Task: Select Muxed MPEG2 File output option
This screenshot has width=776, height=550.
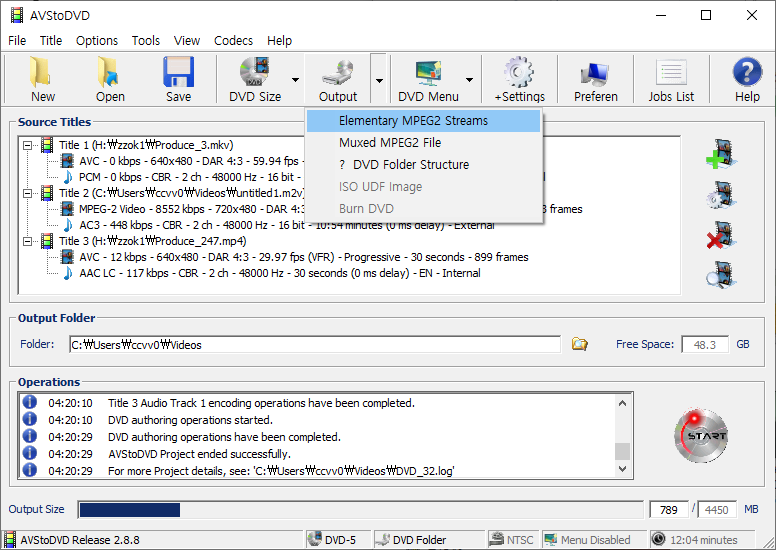Action: (423, 143)
